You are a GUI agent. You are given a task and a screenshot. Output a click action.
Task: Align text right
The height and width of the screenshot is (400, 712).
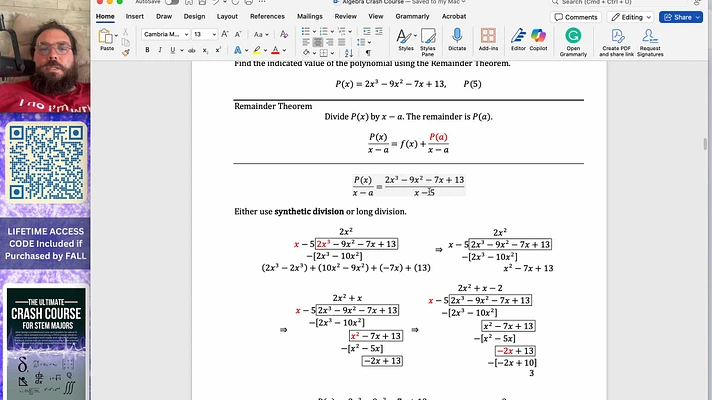tap(329, 42)
